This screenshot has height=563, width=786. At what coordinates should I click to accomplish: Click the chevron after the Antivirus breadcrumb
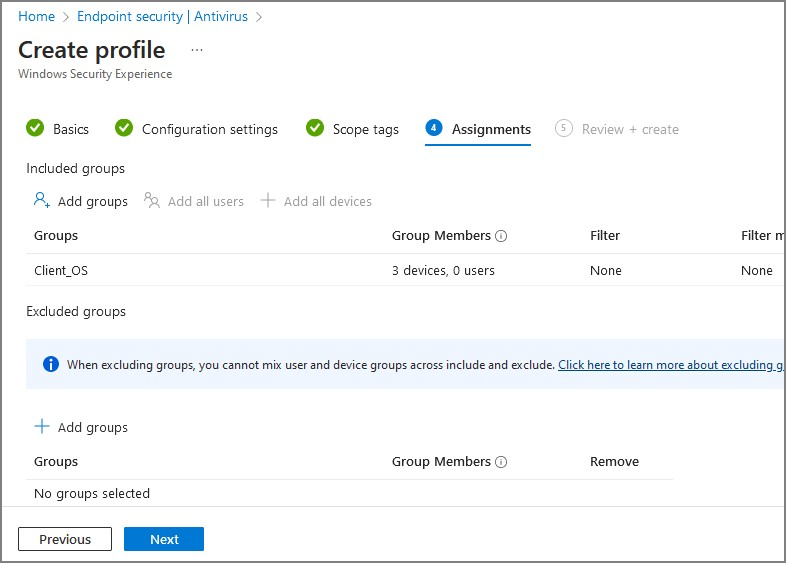click(259, 17)
